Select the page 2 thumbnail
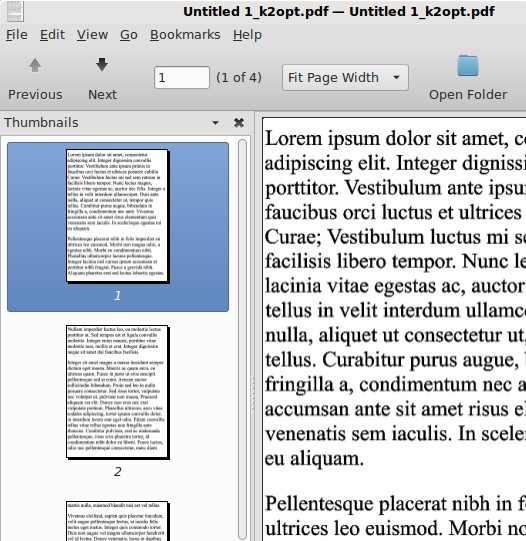Screen dimensions: 526x541 click(118, 392)
